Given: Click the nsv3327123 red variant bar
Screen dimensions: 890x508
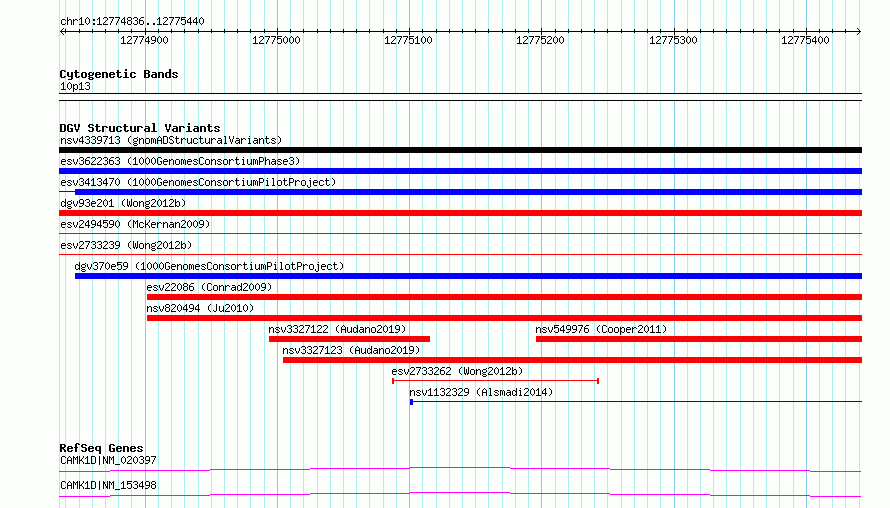Looking at the screenshot, I should coord(572,360).
